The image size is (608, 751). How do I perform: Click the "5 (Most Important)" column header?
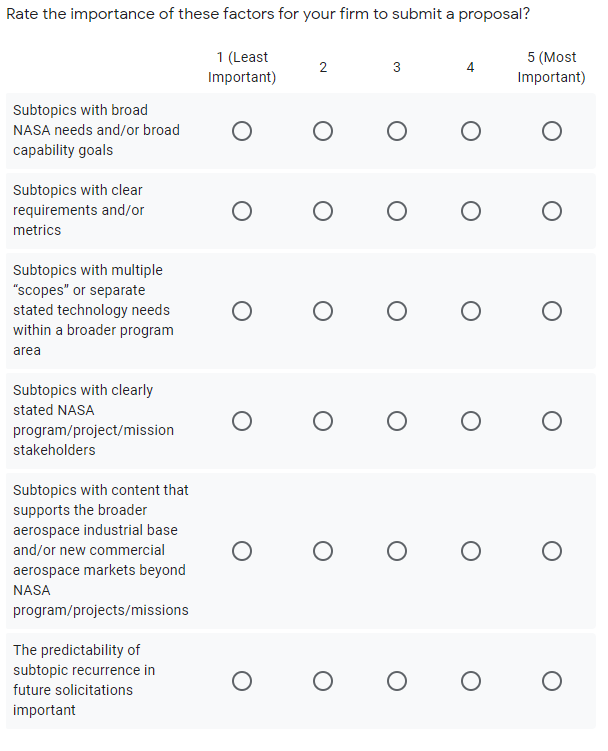tap(551, 67)
